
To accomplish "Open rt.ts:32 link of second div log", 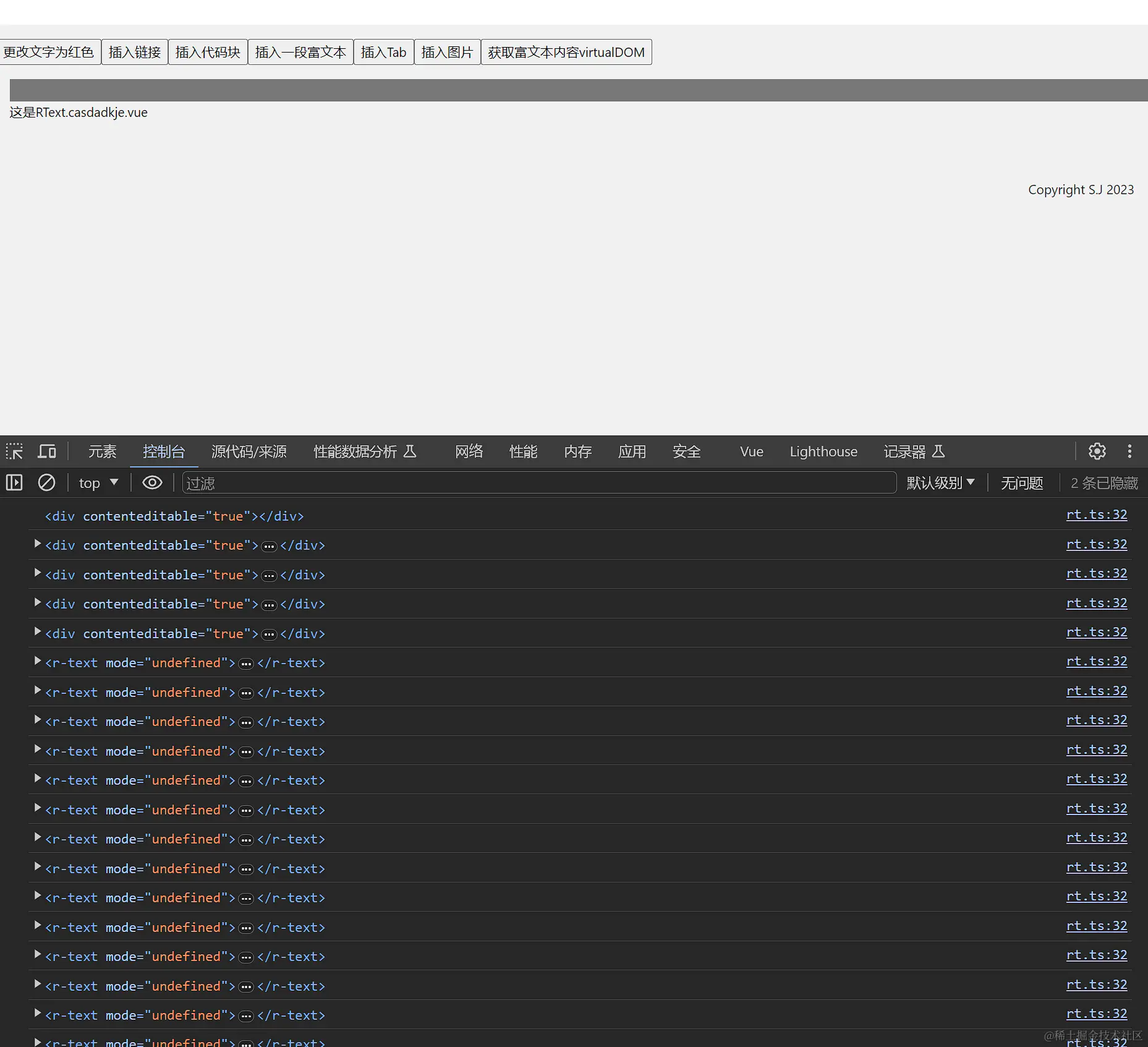I will 1097,544.
